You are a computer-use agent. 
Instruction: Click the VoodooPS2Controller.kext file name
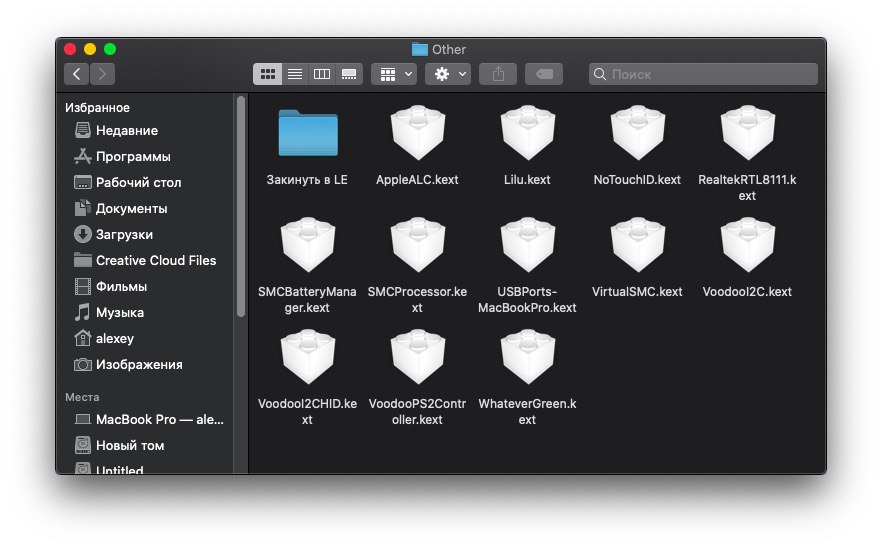[417, 411]
